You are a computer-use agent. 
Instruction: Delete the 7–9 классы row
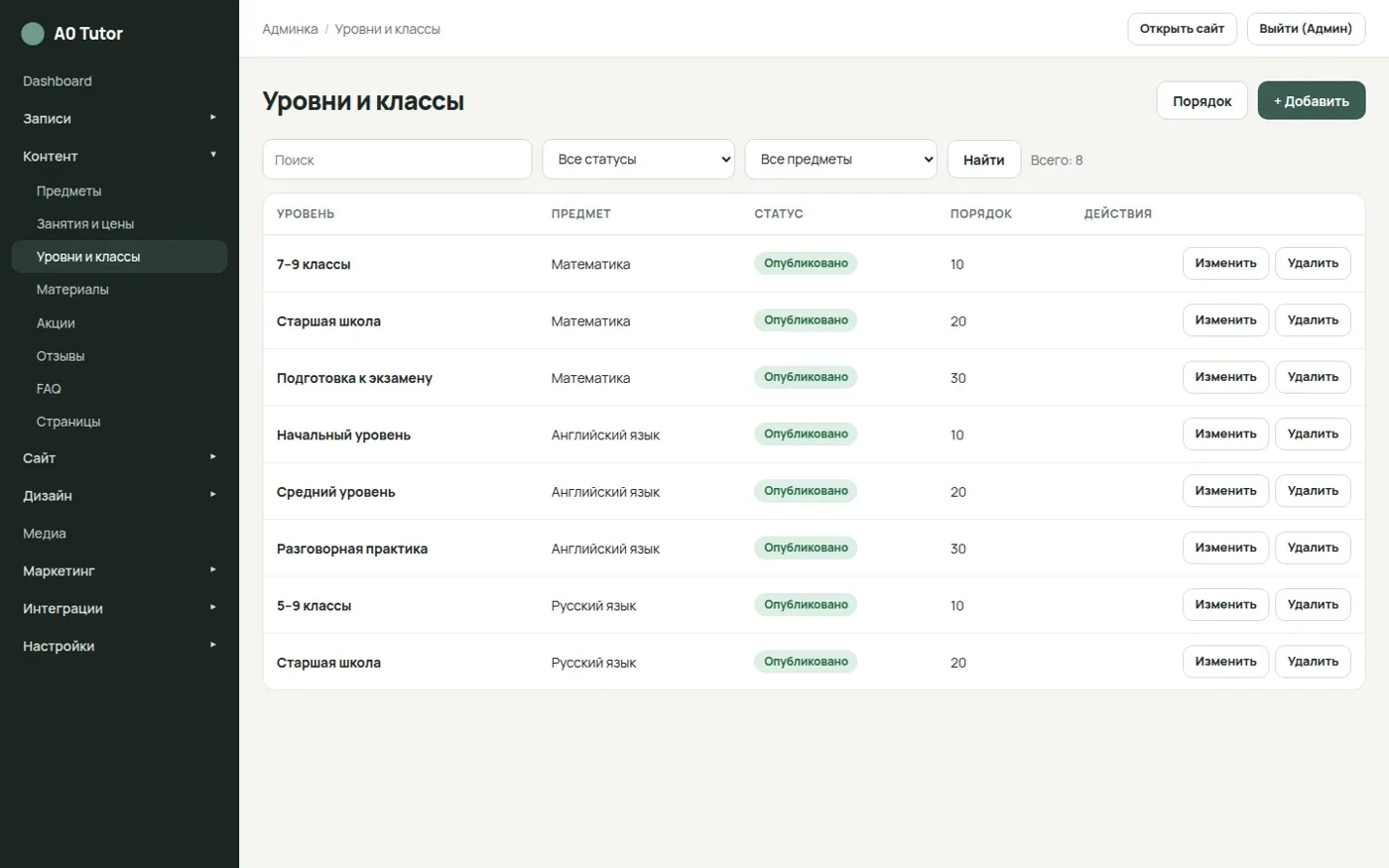pos(1313,264)
